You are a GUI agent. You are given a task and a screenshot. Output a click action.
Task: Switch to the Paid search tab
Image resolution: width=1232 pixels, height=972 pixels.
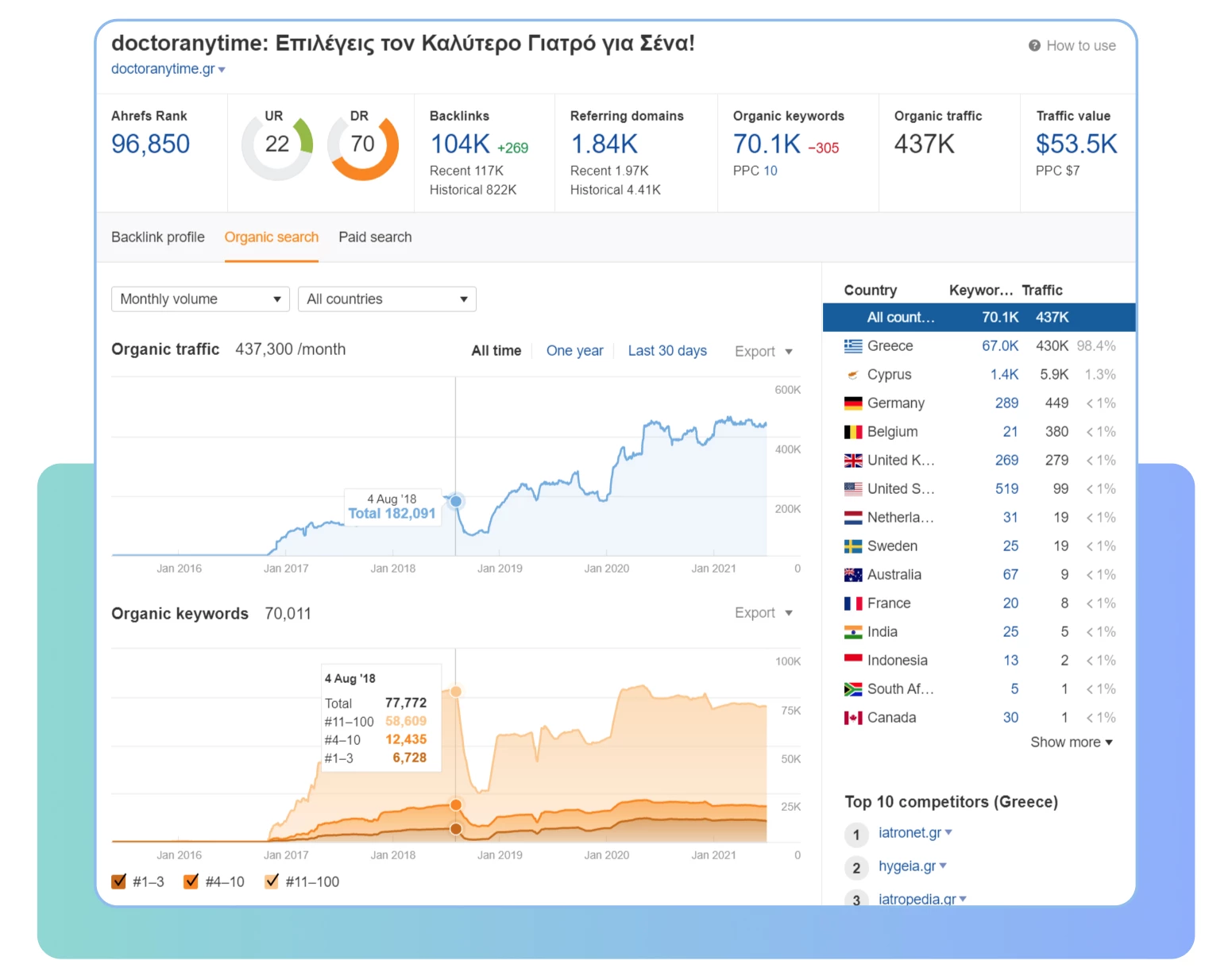[375, 237]
